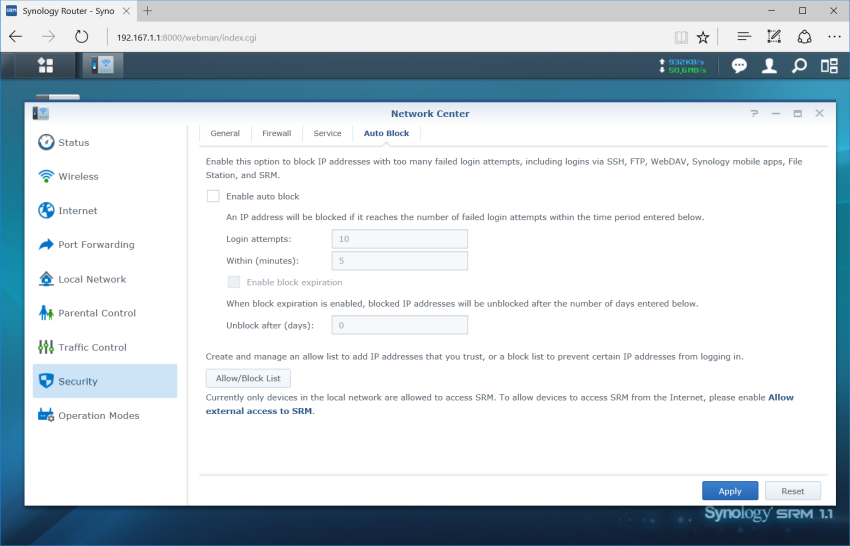This screenshot has height=546, width=850.
Task: Maximize the Network Center window
Action: point(797,113)
